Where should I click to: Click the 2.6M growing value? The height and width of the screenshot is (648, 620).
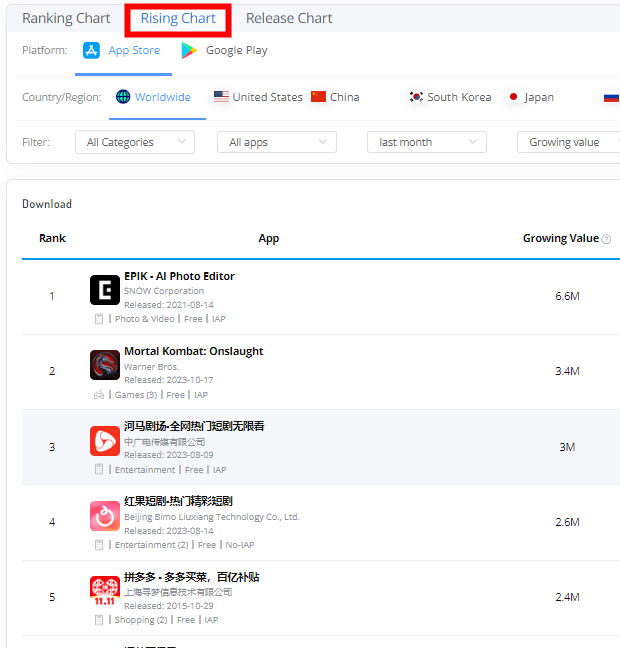click(x=567, y=522)
